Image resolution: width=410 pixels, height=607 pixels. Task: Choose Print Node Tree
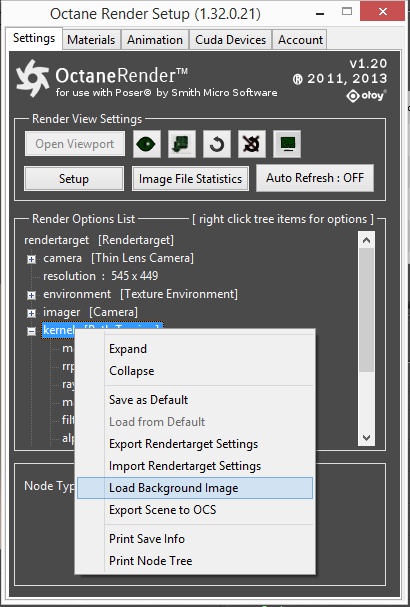click(x=195, y=561)
